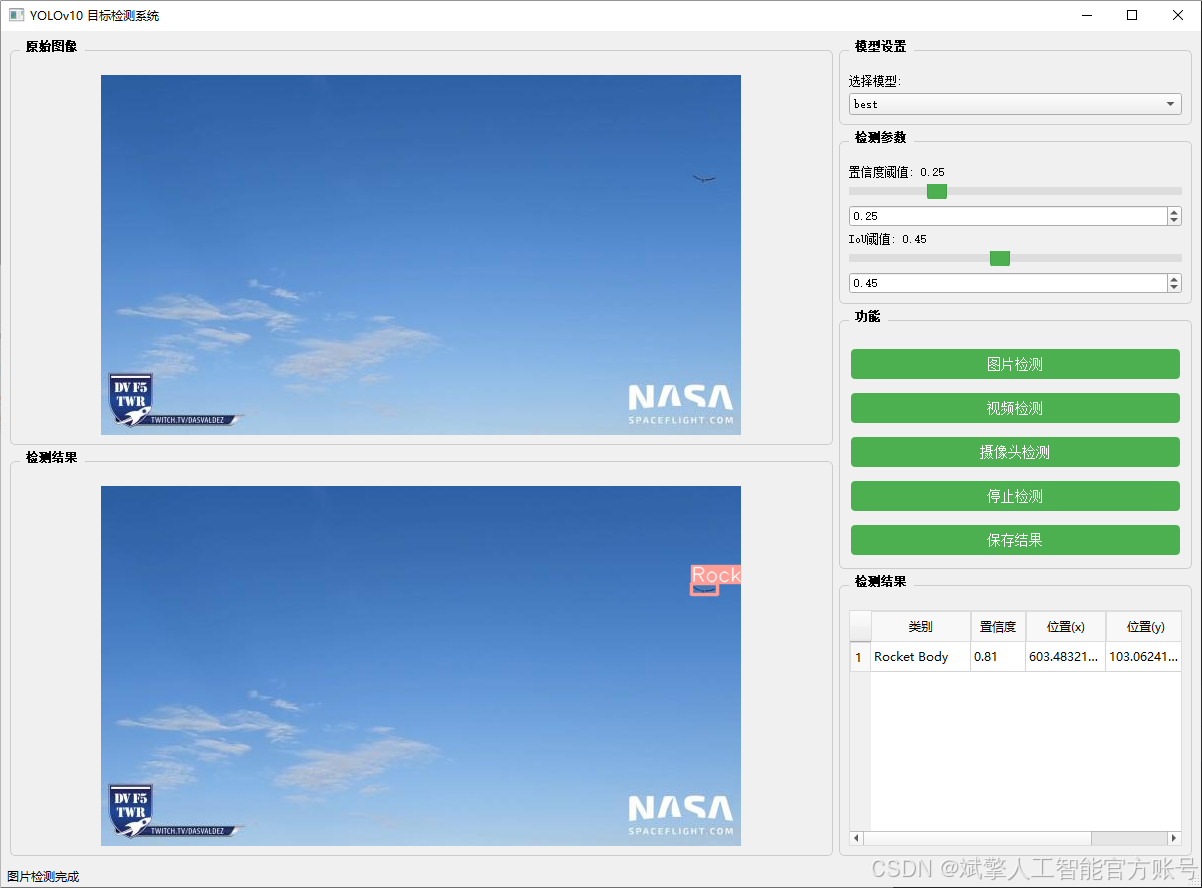Decrease confidence threshold with spinbox down arrow
Viewport: 1202px width, 888px height.
tap(1174, 221)
